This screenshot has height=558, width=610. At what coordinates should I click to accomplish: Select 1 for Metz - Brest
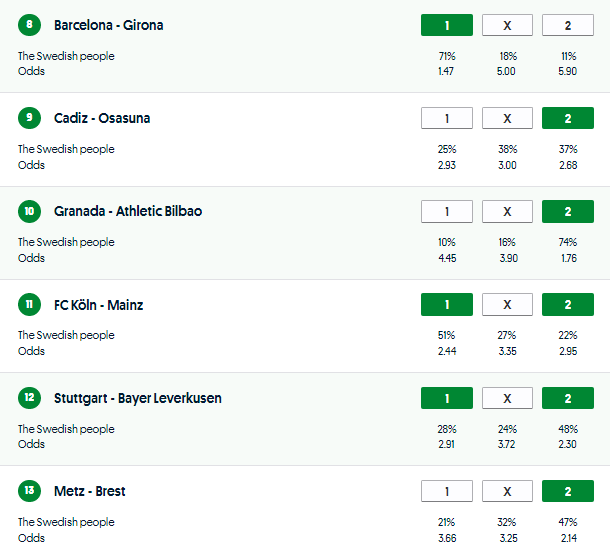[x=447, y=491]
